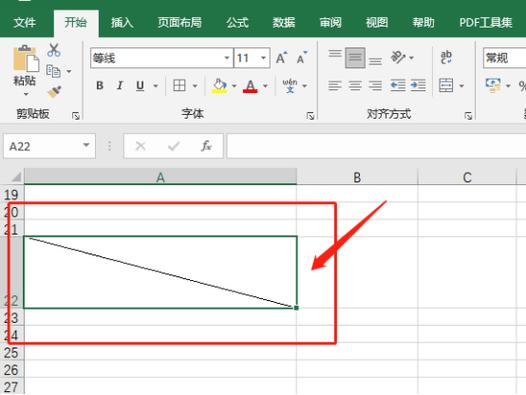Open Font settings dialog launcher

310,116
